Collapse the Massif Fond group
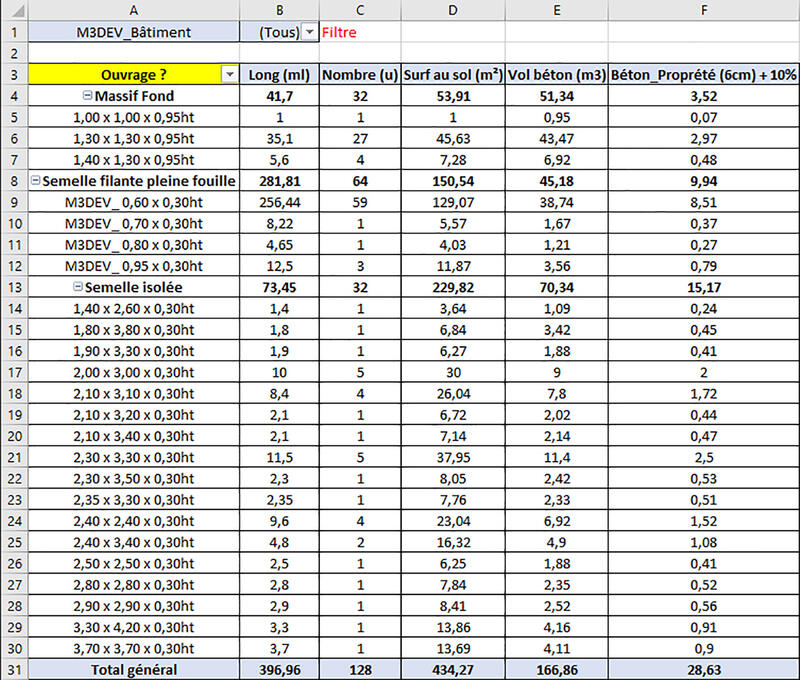This screenshot has height=680, width=800. [x=87, y=96]
